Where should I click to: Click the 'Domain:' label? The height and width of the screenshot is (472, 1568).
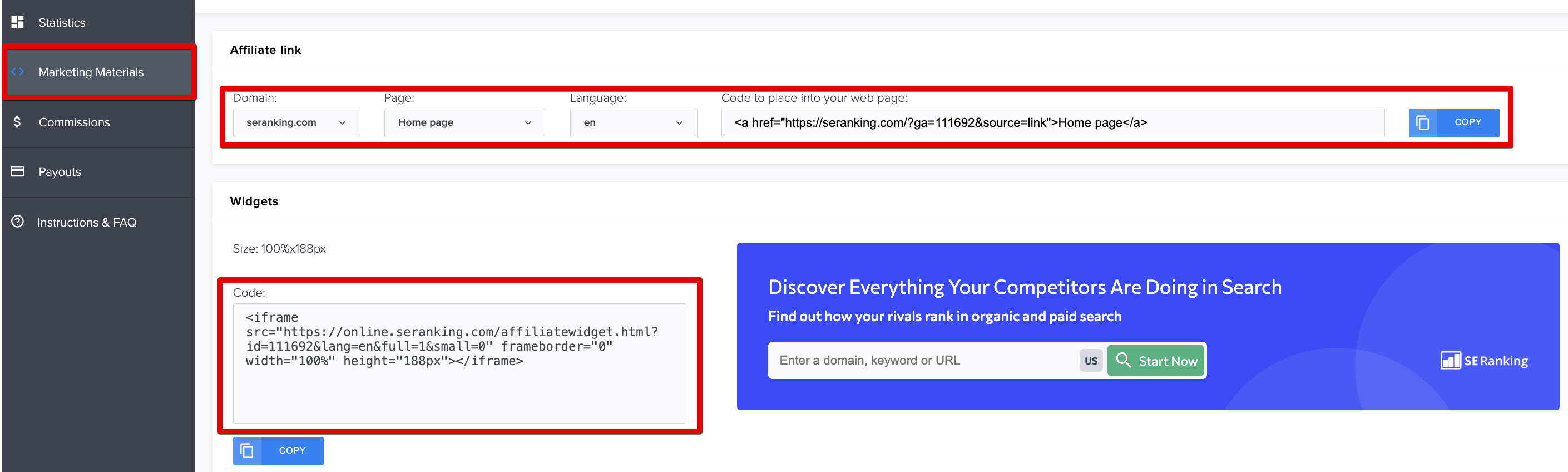(254, 98)
